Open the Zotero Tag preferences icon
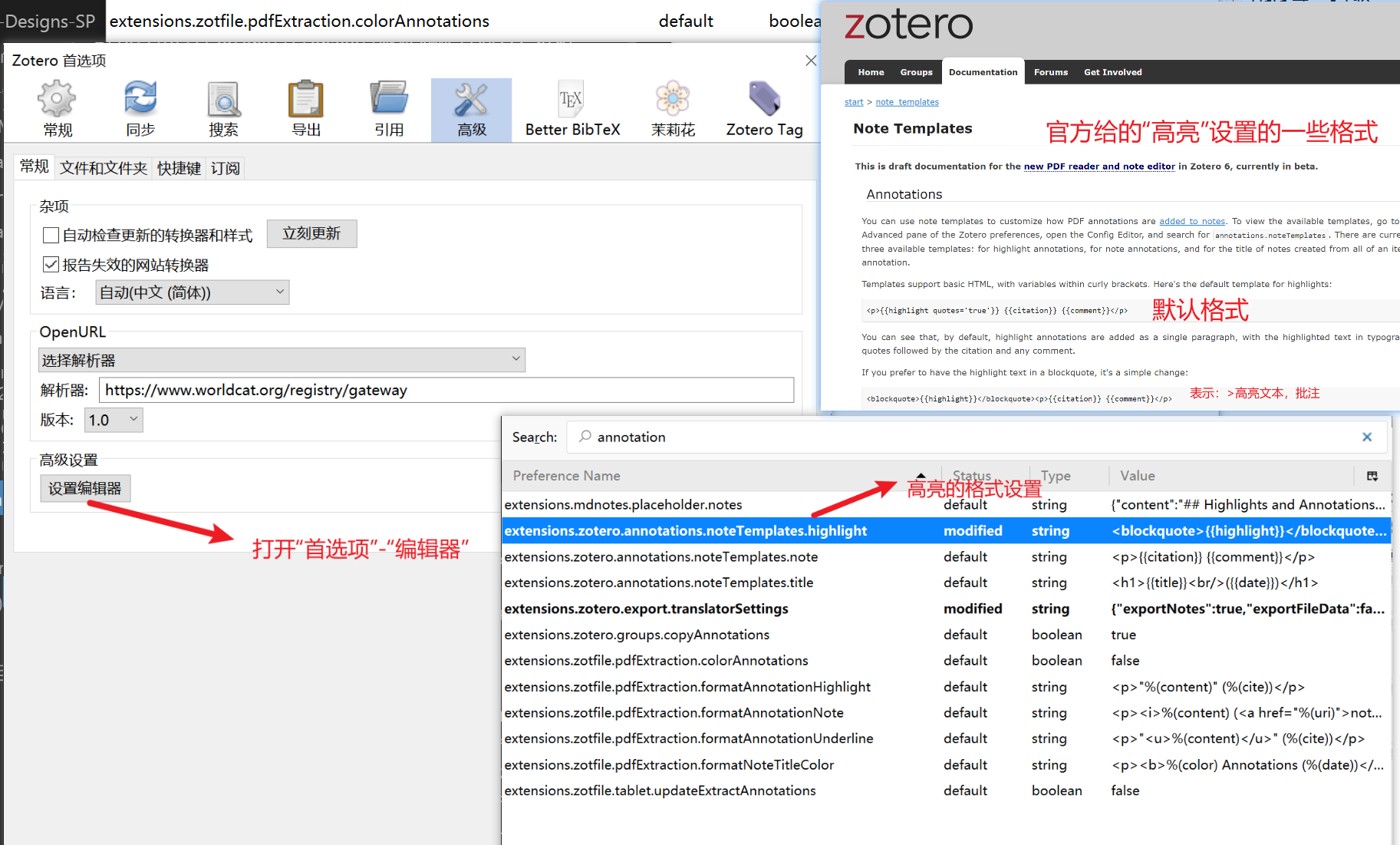Screen dimensions: 1400x845 [x=764, y=107]
